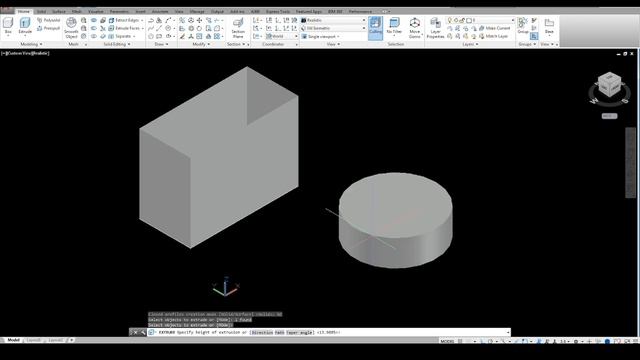
Task: Choose the Taper angle extrude option
Action: 299,333
